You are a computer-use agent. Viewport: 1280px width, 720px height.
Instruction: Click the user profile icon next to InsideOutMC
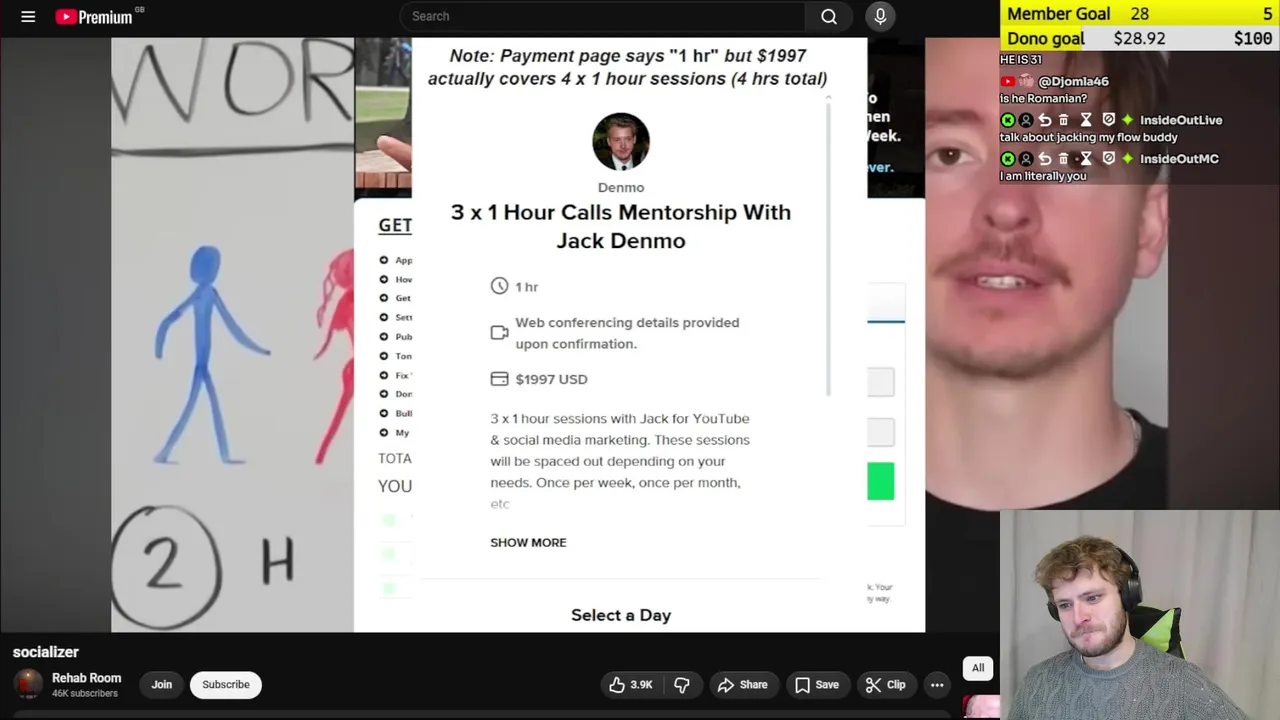coord(1026,159)
